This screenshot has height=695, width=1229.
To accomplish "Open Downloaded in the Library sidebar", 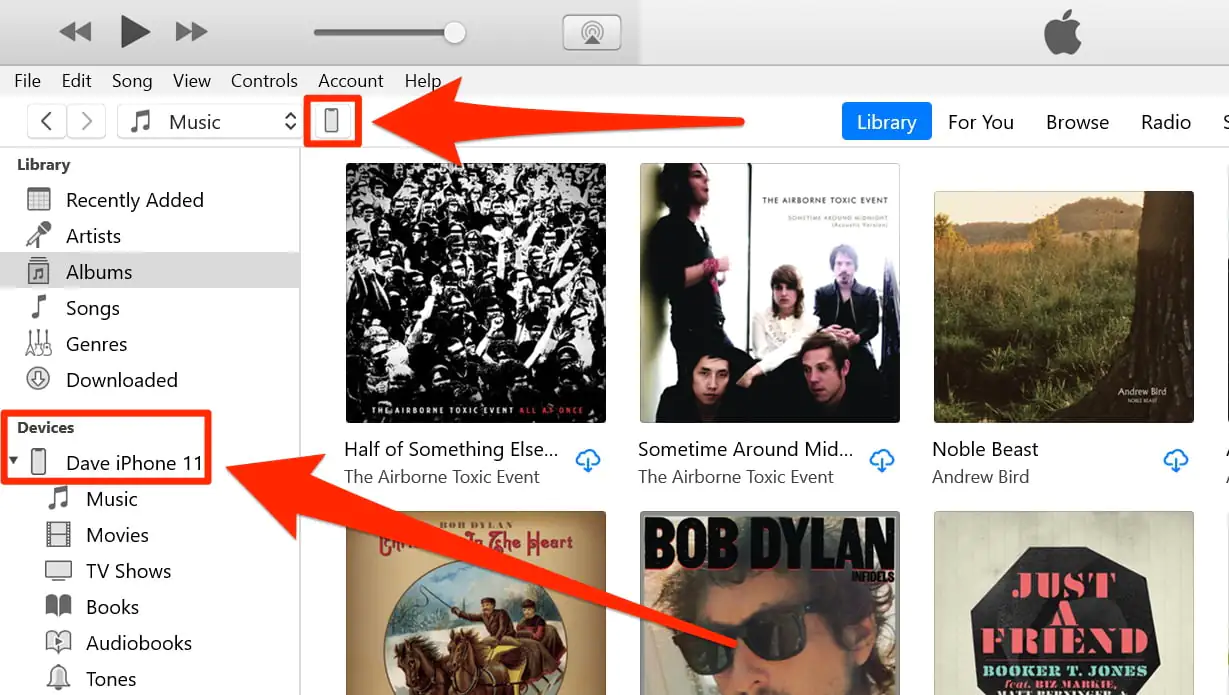I will (x=121, y=380).
